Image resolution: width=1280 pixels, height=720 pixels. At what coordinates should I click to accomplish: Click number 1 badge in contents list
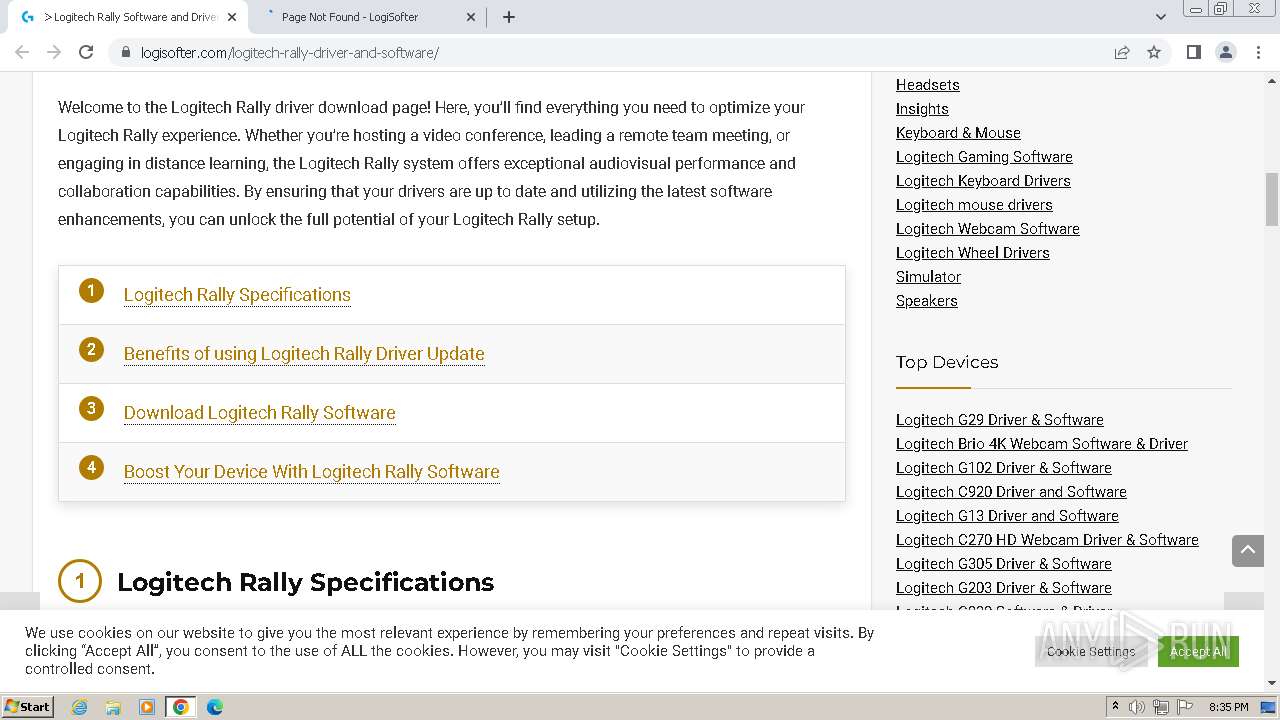point(91,291)
